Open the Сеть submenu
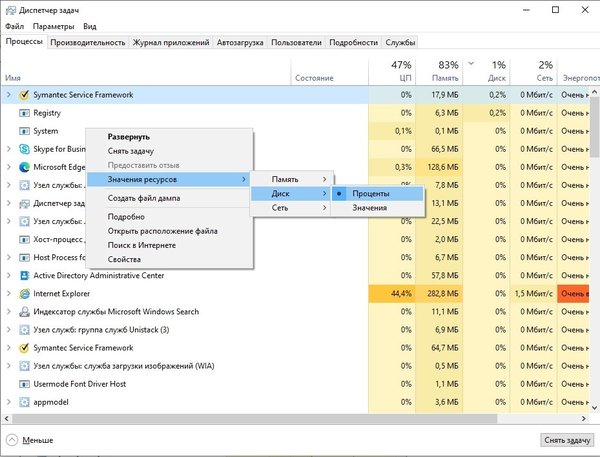600x457 pixels. (x=290, y=207)
